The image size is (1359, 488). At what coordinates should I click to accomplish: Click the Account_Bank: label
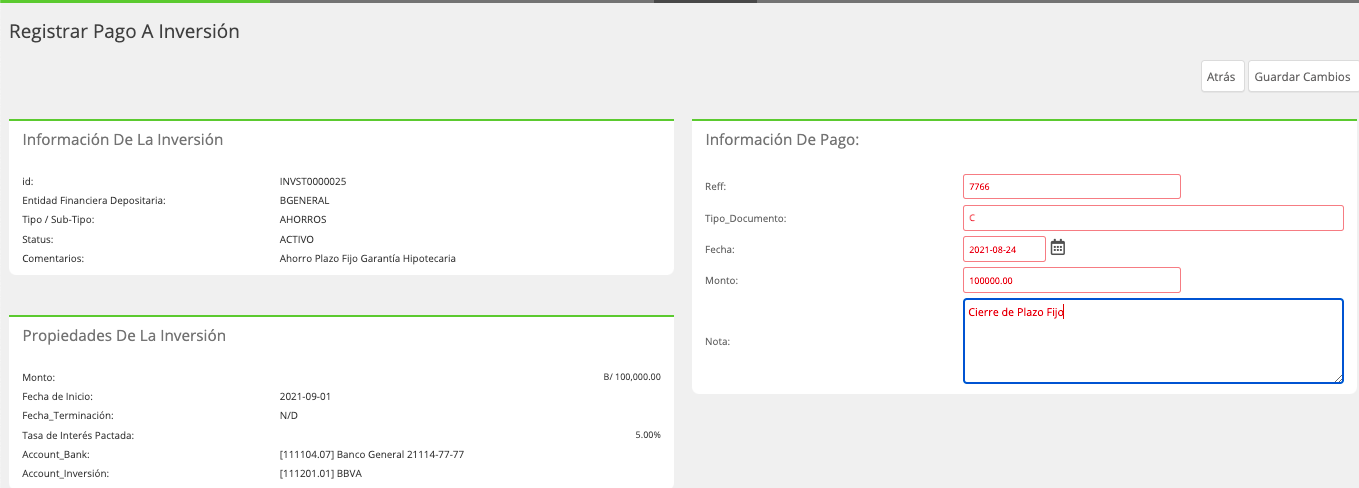click(55, 454)
